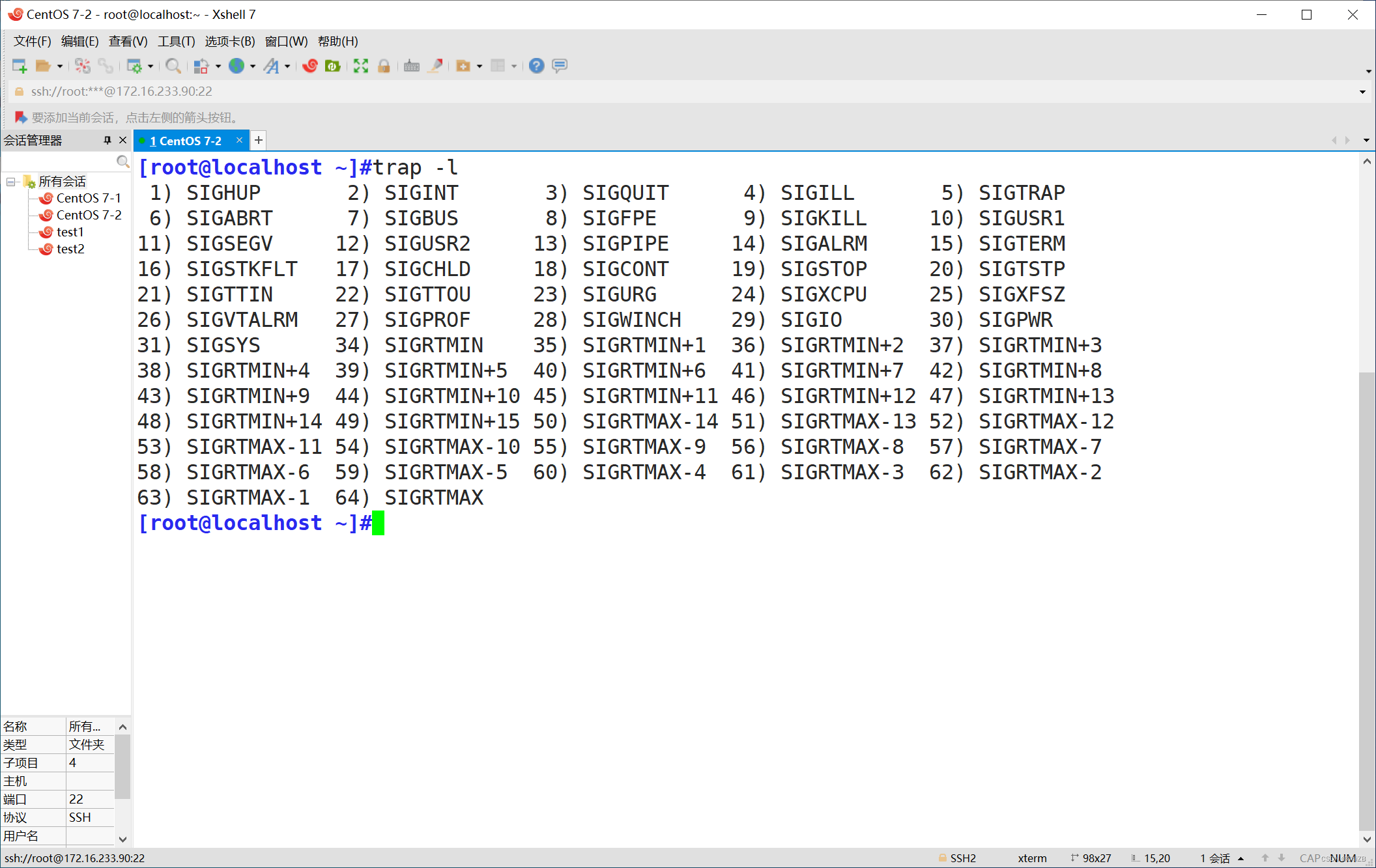Click the New Session toolbar icon
The height and width of the screenshot is (868, 1376).
coord(19,66)
